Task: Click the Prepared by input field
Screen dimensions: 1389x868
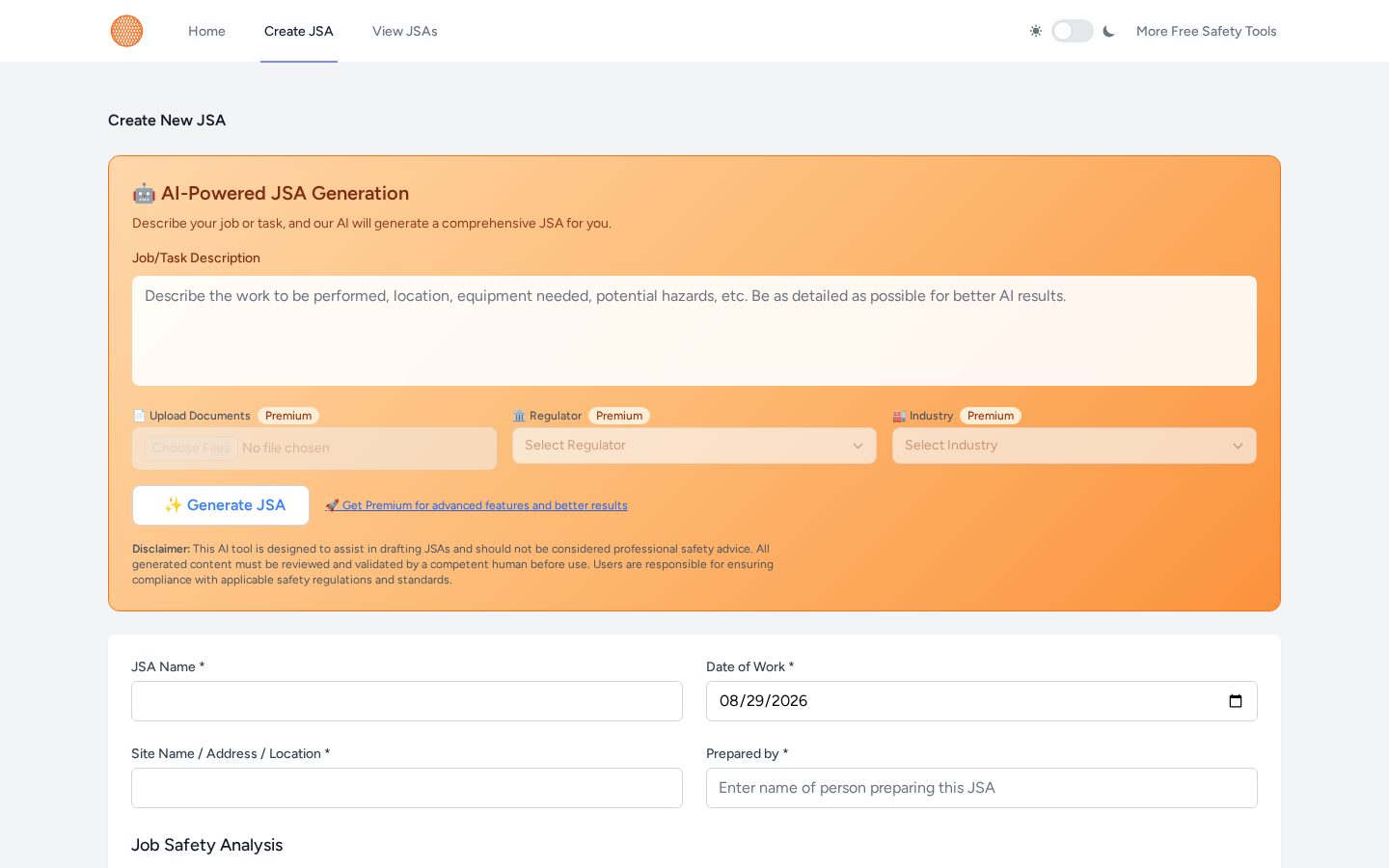Action: click(982, 788)
